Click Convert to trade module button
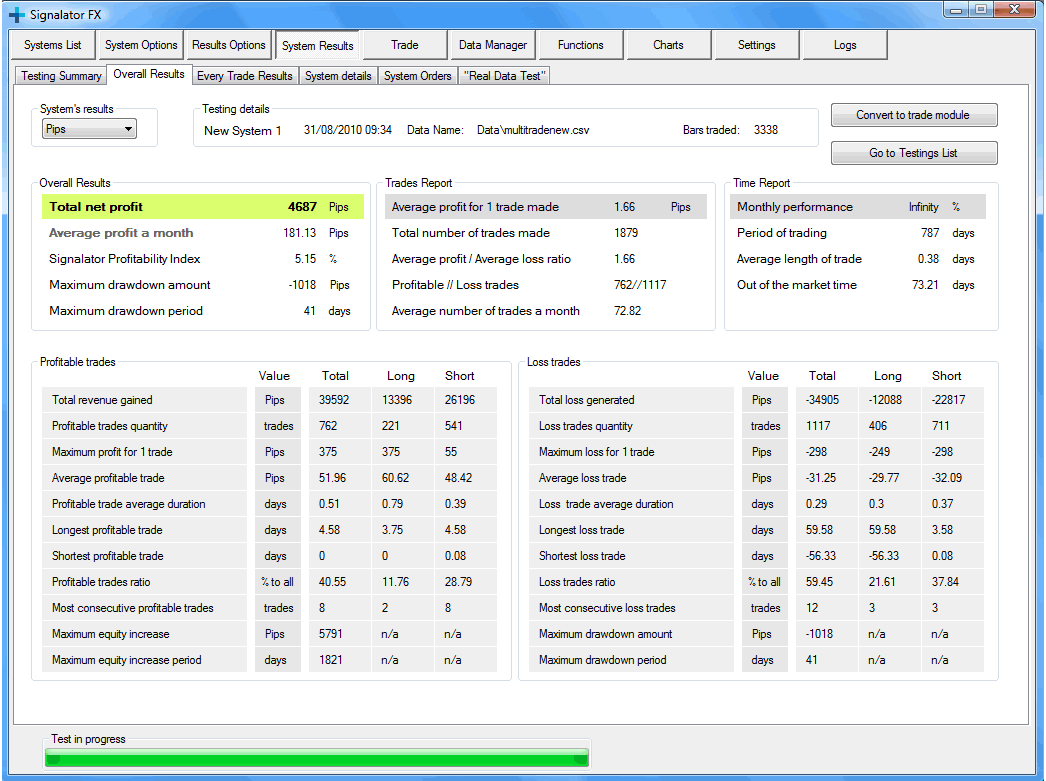Screen dimensions: 1046x781 [x=914, y=115]
